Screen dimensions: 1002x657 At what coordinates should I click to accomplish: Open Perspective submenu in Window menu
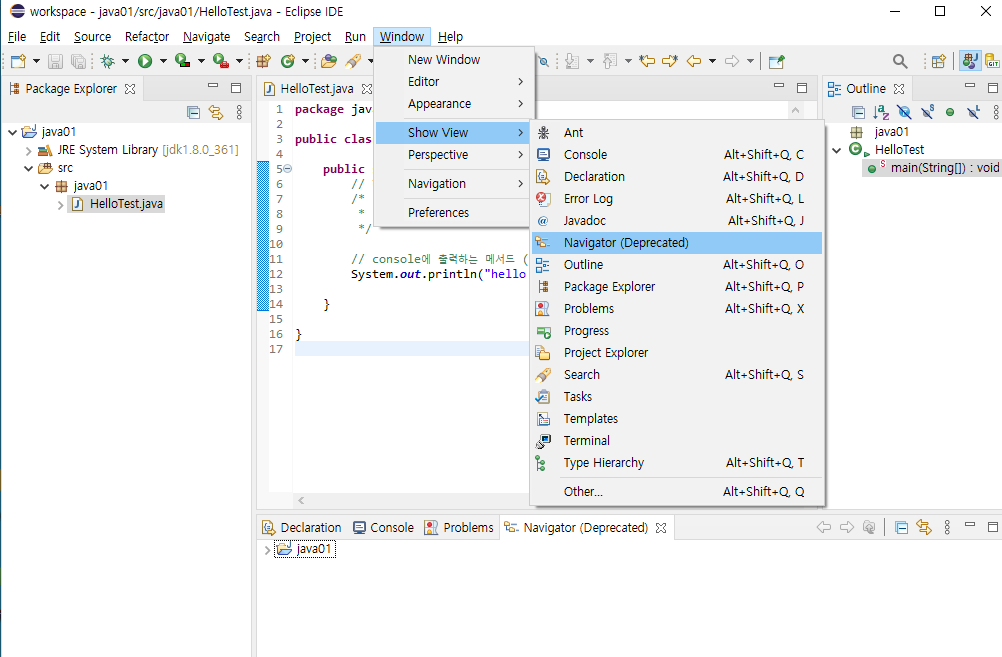453,155
